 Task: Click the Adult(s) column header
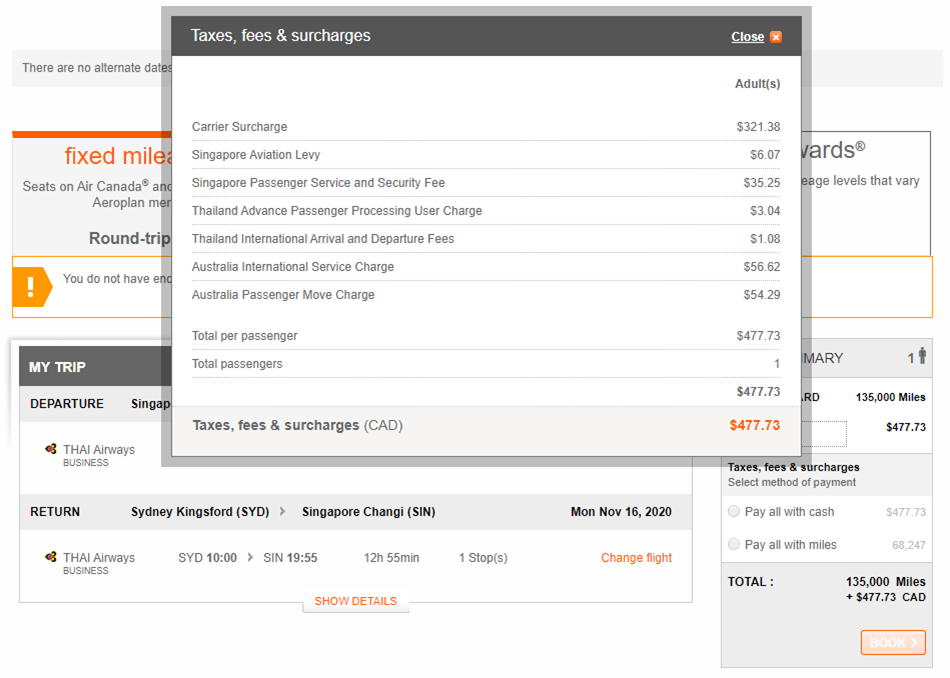(757, 84)
